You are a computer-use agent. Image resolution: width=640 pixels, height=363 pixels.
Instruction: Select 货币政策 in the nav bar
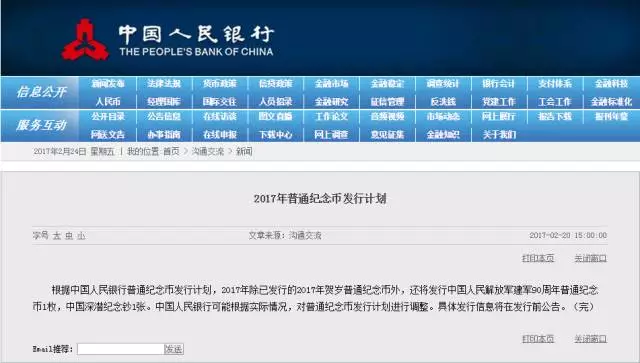(x=220, y=84)
